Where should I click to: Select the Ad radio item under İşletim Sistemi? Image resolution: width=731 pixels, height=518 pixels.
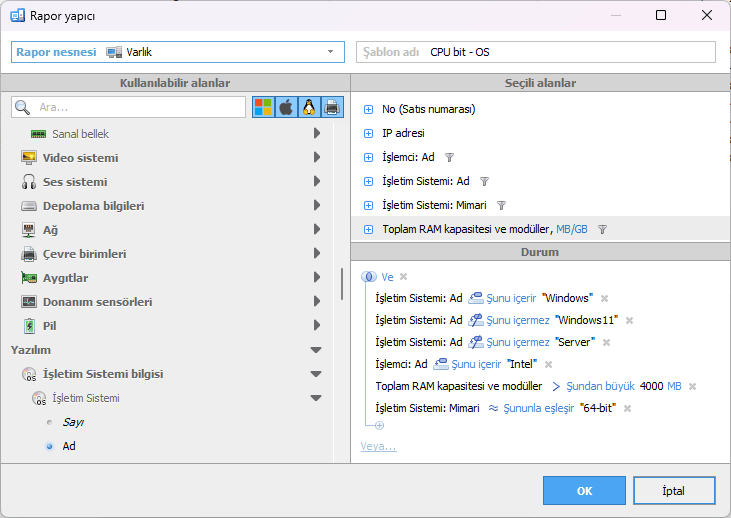tap(50, 446)
